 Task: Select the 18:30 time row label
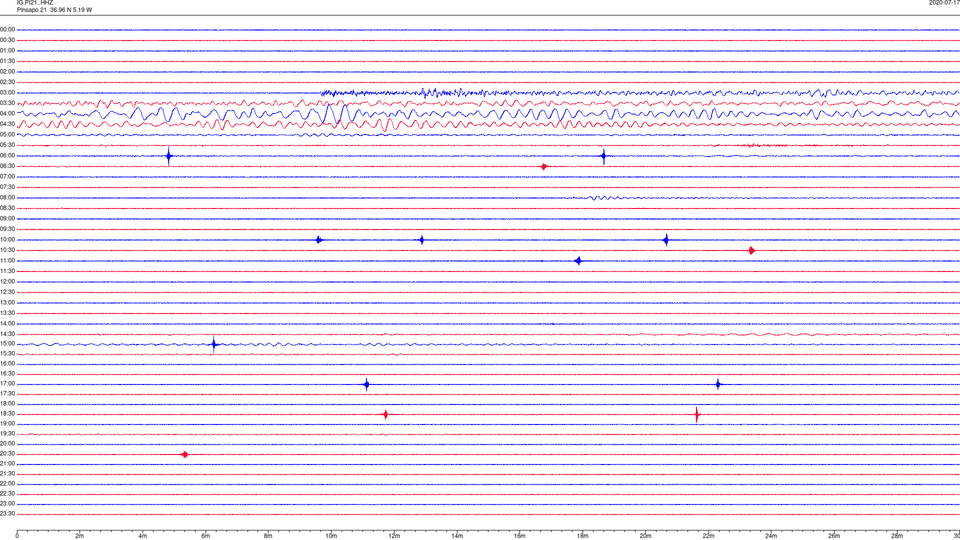(7, 414)
